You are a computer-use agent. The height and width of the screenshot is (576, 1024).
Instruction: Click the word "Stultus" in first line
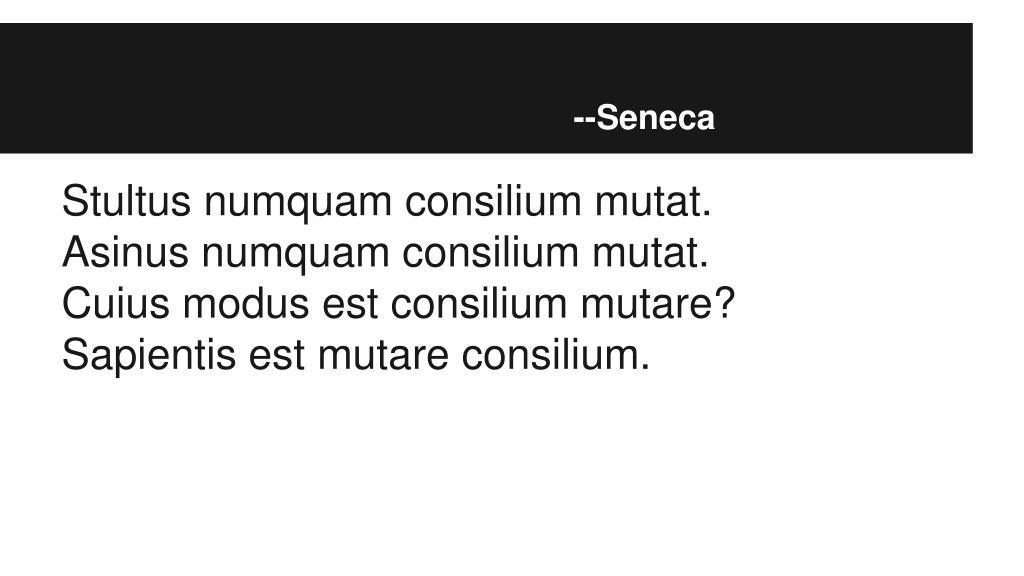126,200
